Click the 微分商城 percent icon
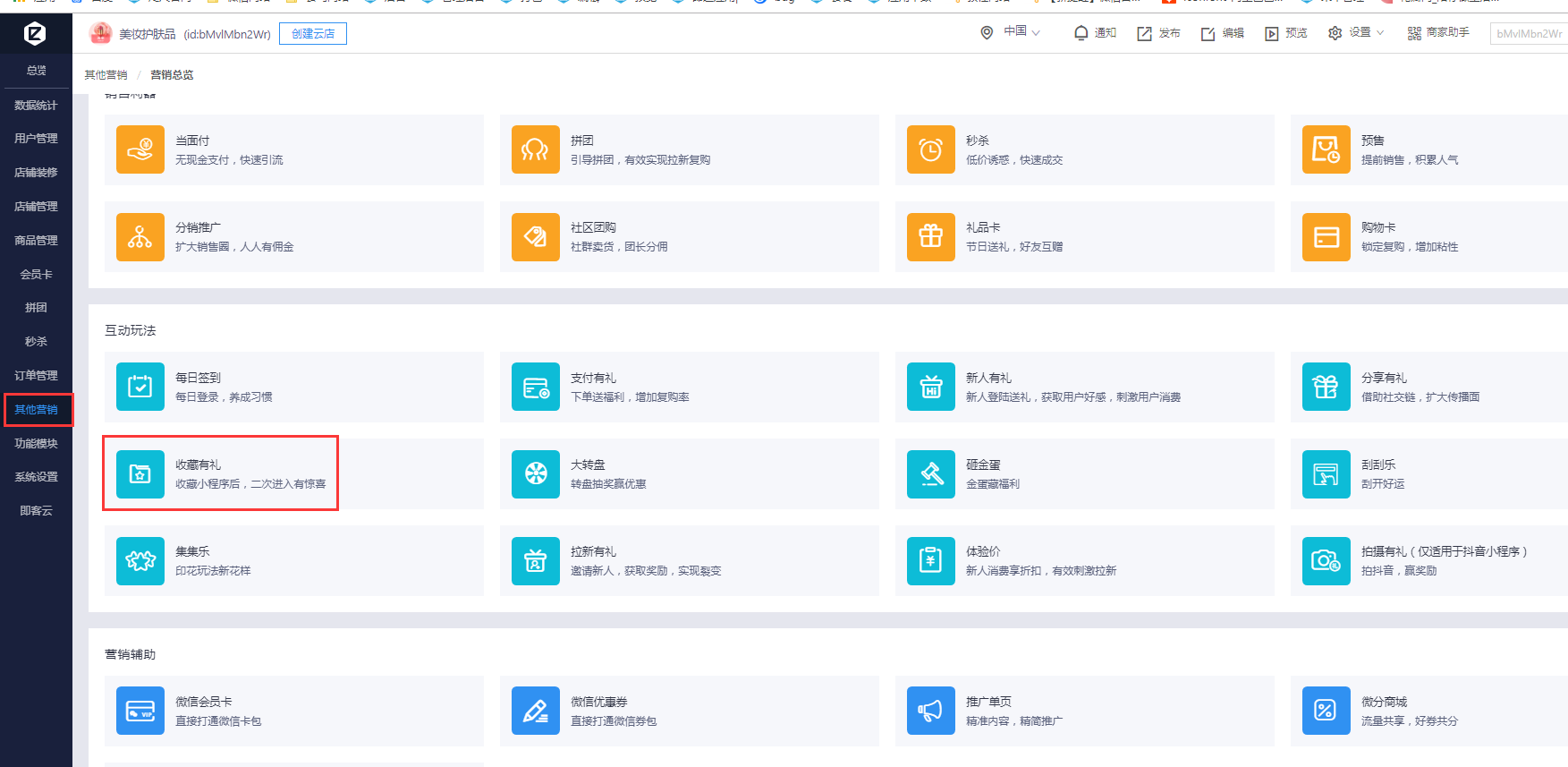The width and height of the screenshot is (1568, 767). [1326, 711]
